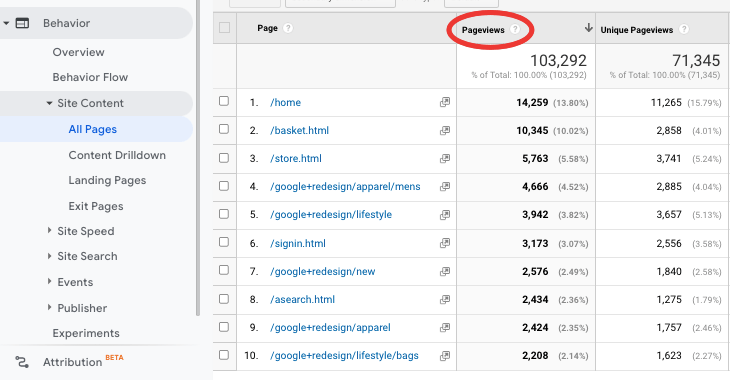Open help tooltip for Pageviews column
The width and height of the screenshot is (730, 380).
pyautogui.click(x=515, y=29)
